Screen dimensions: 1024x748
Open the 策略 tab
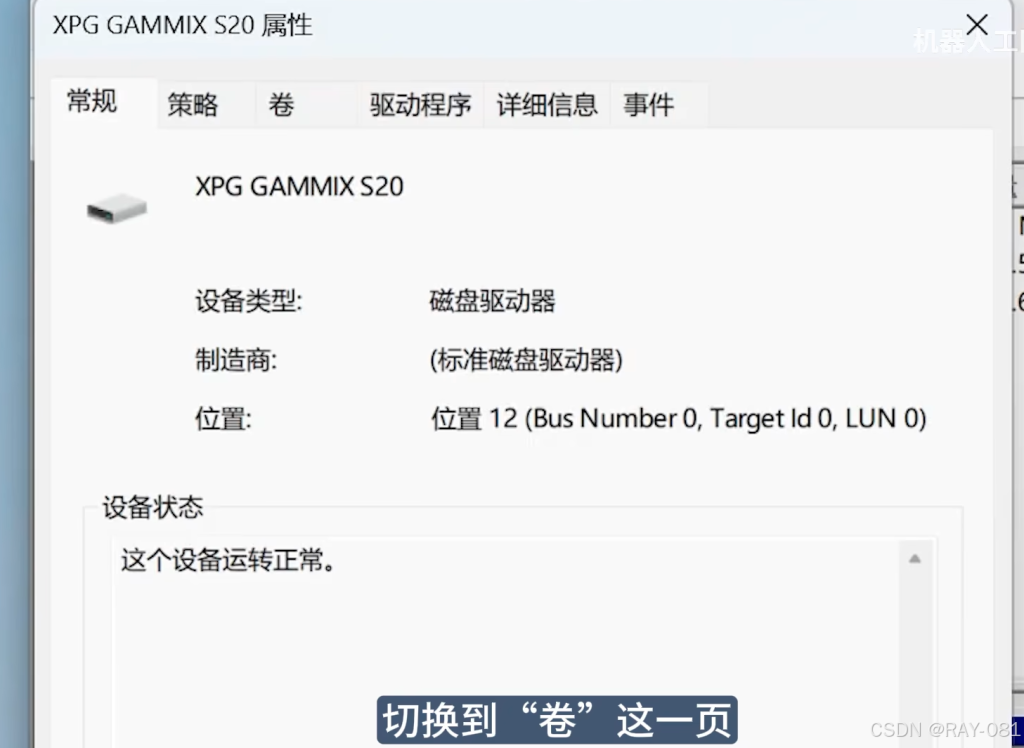click(193, 105)
